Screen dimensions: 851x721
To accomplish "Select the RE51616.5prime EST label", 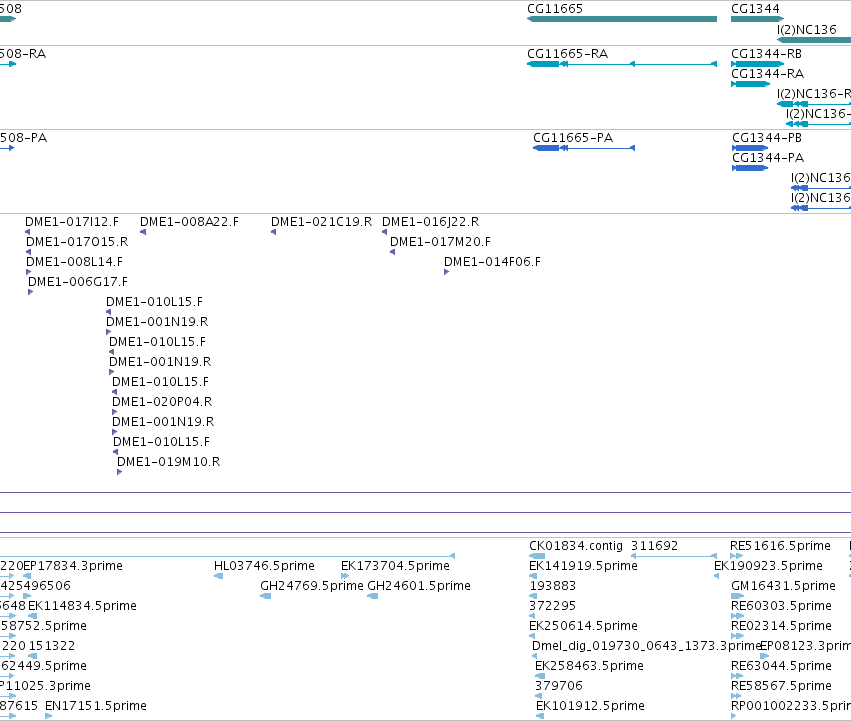I will pyautogui.click(x=780, y=546).
